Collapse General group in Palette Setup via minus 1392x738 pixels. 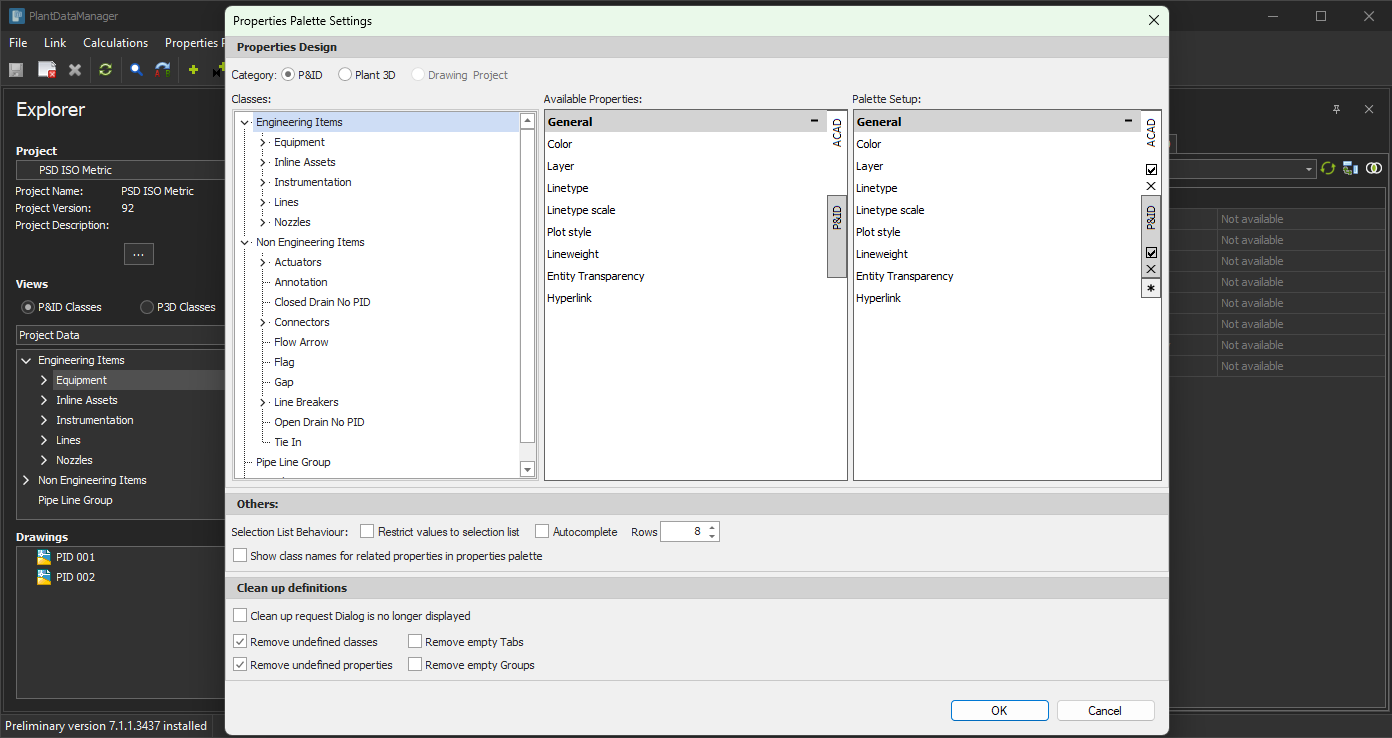pyautogui.click(x=1128, y=121)
